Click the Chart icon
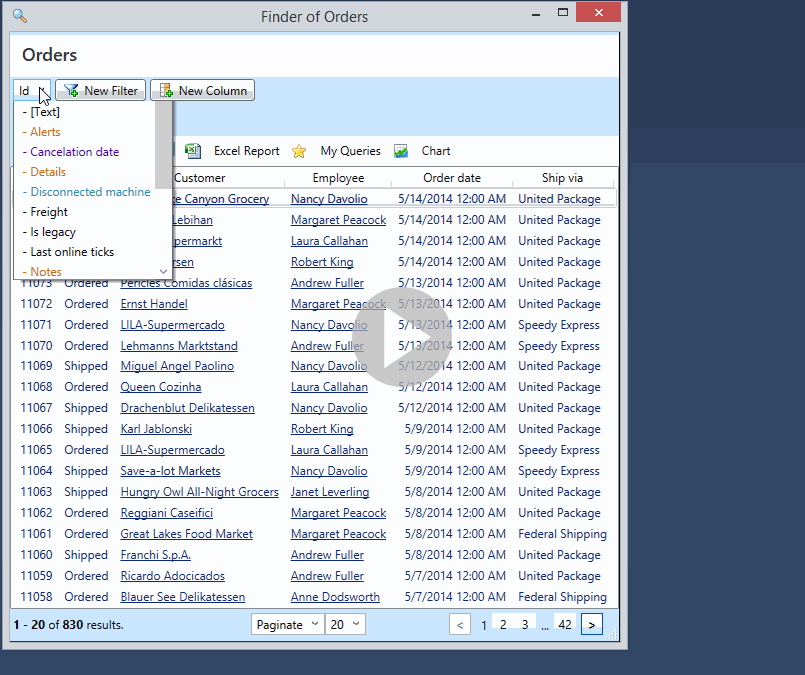This screenshot has height=675, width=805. pyautogui.click(x=401, y=151)
